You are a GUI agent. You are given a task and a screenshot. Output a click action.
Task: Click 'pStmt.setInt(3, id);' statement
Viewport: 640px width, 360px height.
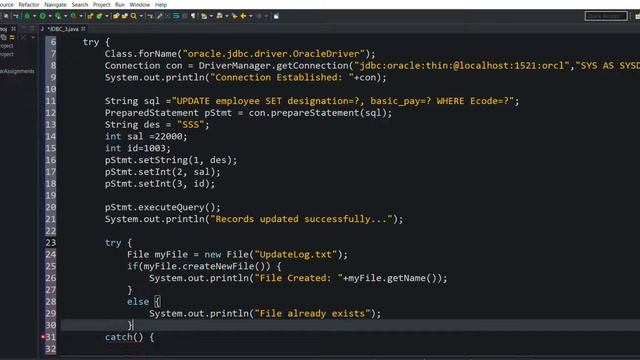click(160, 184)
